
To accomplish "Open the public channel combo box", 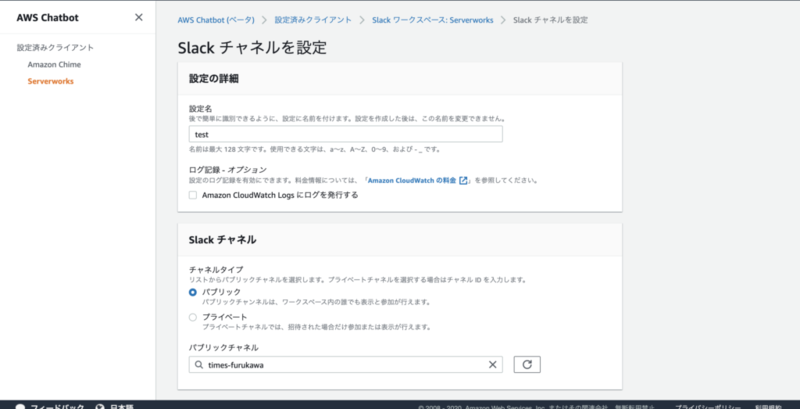I will pos(345,365).
